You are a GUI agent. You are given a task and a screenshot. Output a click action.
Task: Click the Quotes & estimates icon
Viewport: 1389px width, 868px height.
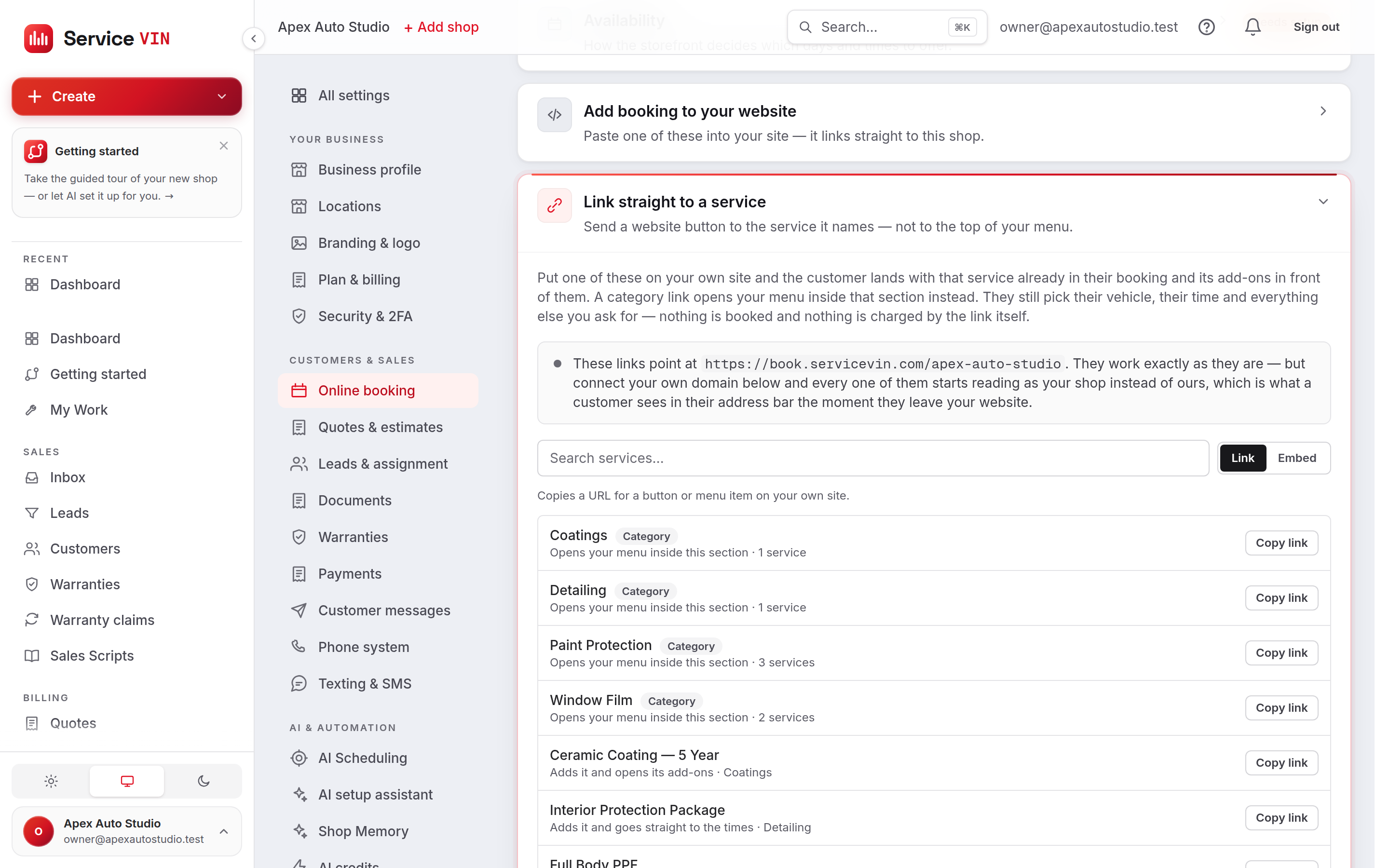(x=299, y=427)
